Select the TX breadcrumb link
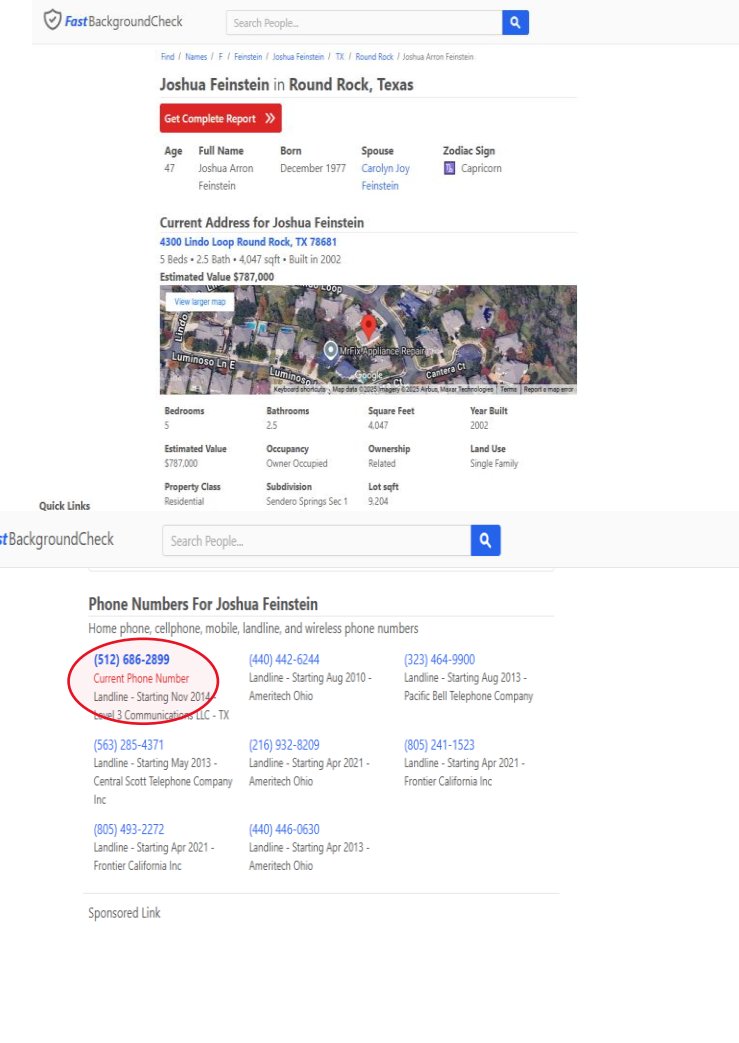This screenshot has width=739, height=1043. pyautogui.click(x=339, y=57)
